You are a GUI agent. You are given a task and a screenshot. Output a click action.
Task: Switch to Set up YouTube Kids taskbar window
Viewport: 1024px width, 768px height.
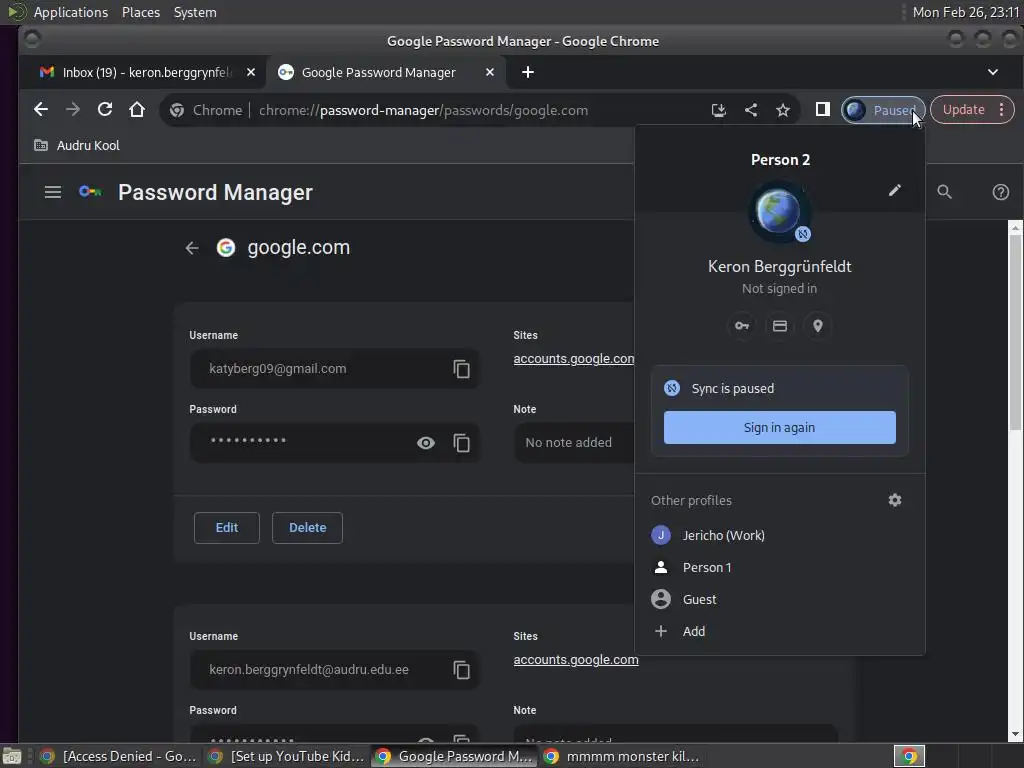click(286, 756)
